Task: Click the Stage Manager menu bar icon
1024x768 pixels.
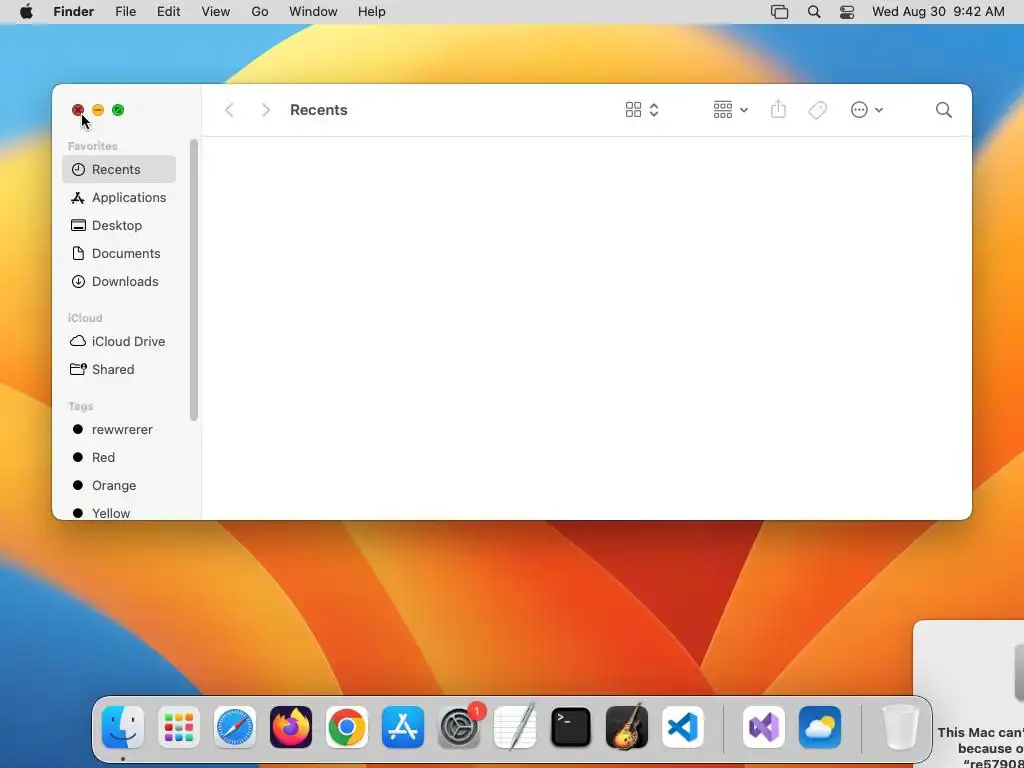Action: tap(780, 12)
